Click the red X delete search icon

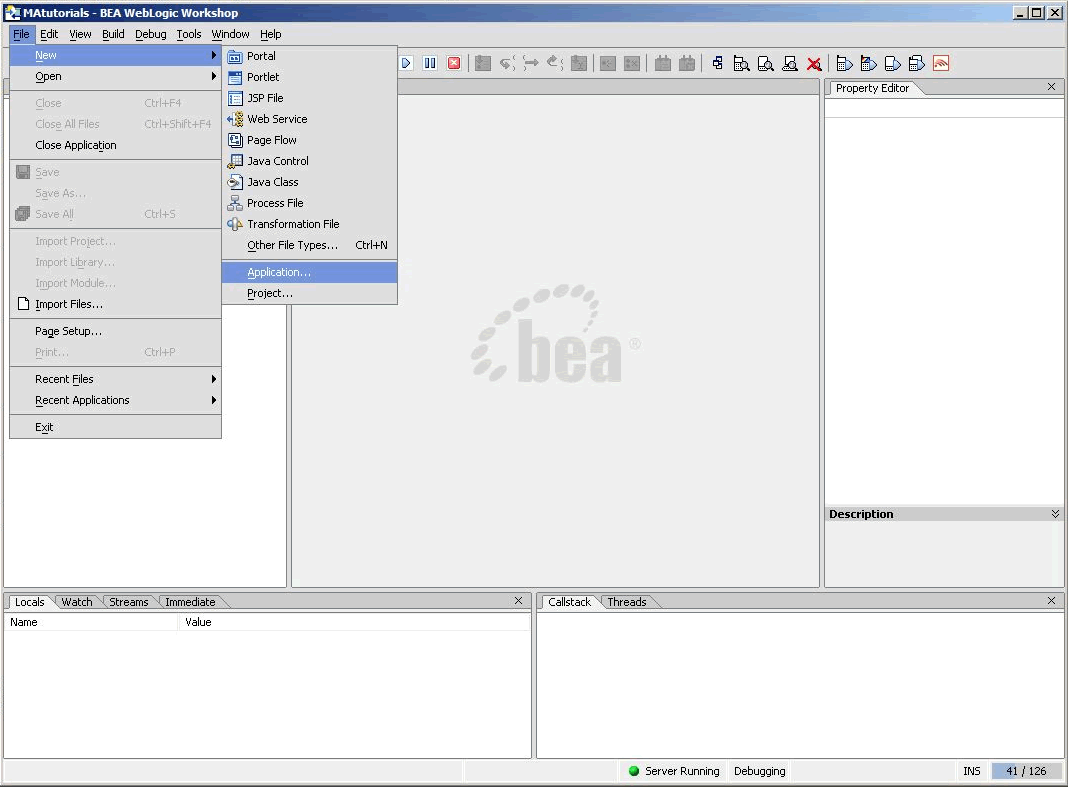814,64
